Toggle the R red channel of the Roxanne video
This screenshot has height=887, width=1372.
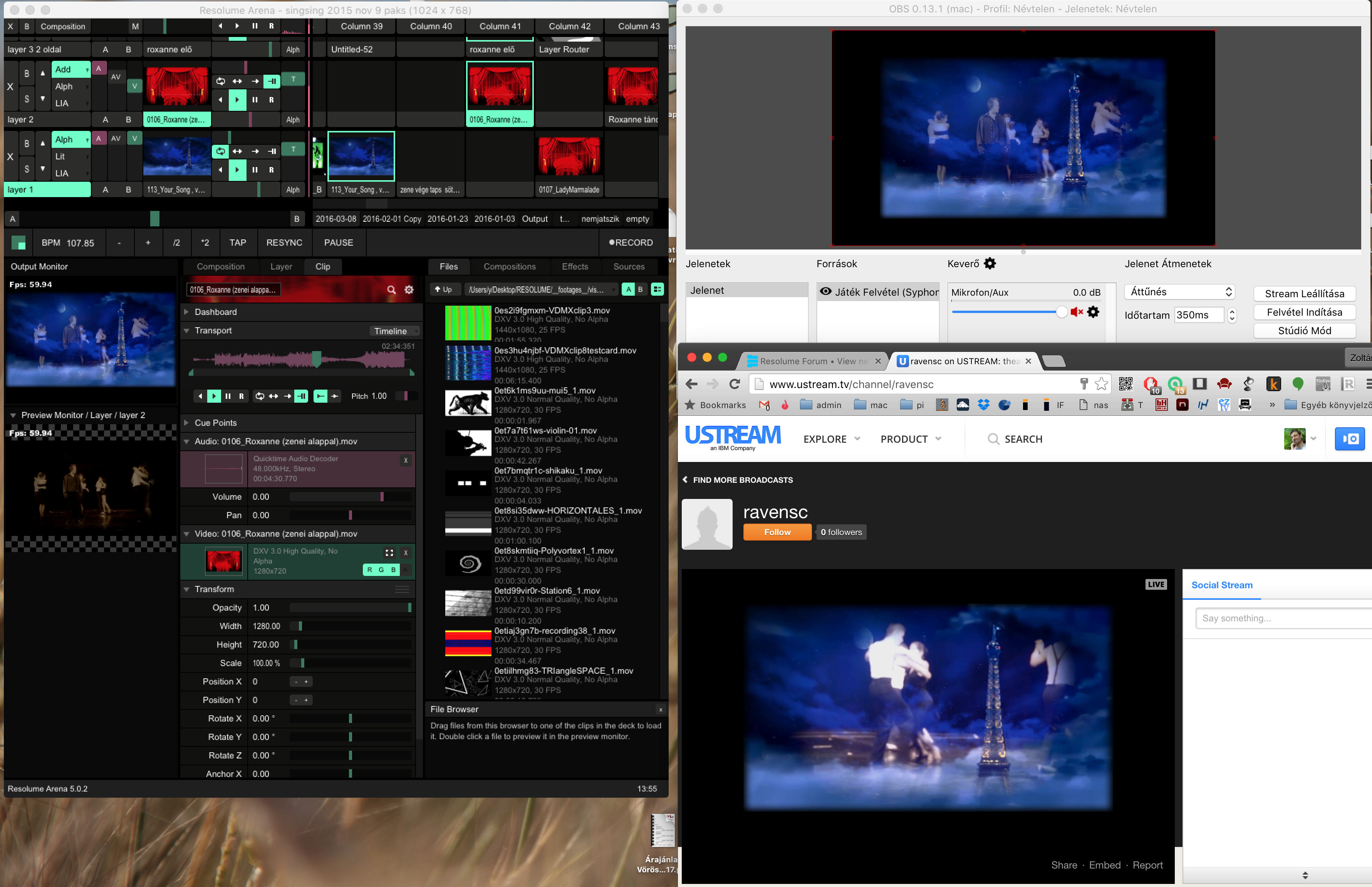click(x=369, y=570)
